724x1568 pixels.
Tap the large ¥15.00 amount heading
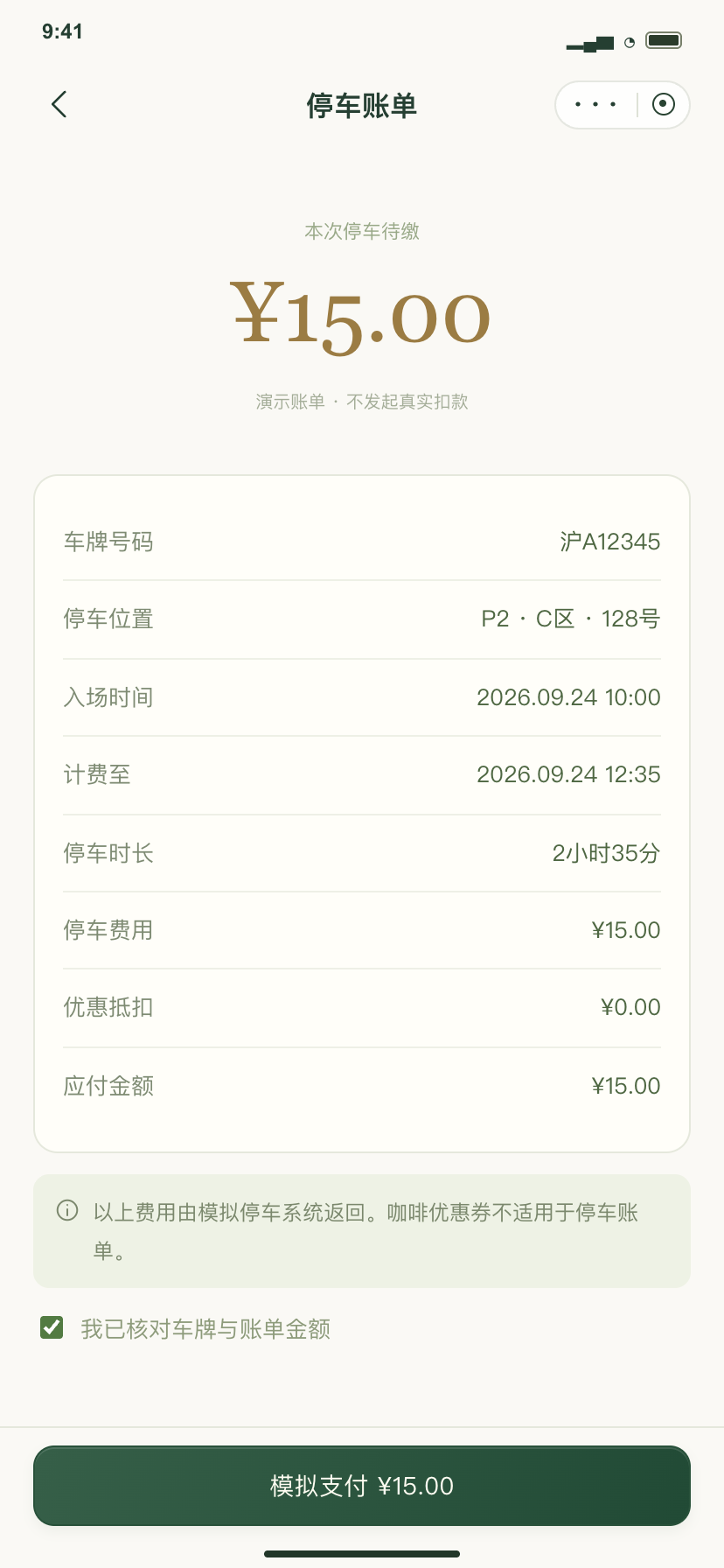click(360, 316)
